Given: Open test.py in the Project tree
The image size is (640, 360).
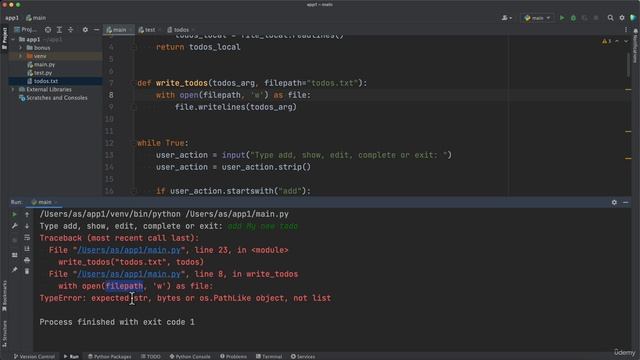Looking at the screenshot, I should [40, 73].
